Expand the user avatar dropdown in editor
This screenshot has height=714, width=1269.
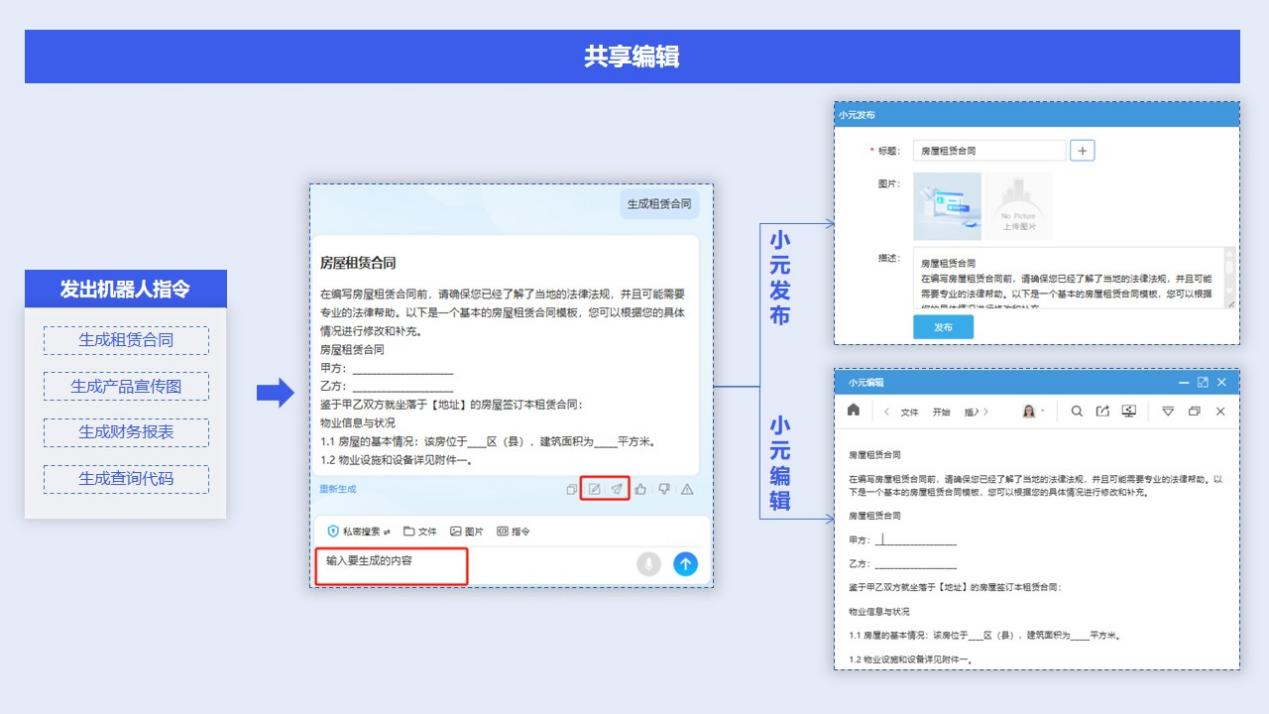click(1033, 411)
